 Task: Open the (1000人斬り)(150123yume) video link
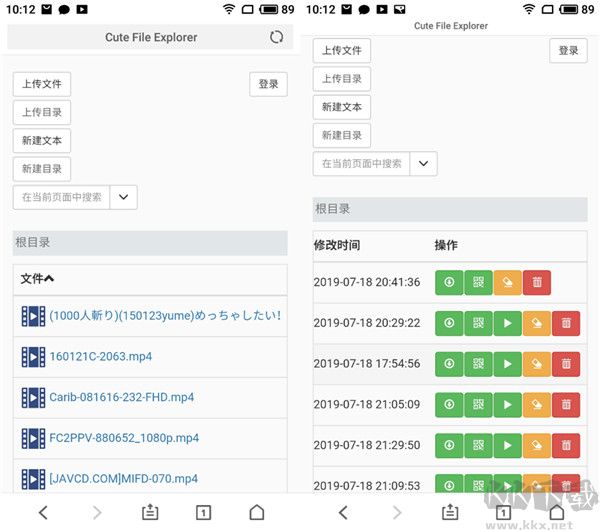coord(165,316)
